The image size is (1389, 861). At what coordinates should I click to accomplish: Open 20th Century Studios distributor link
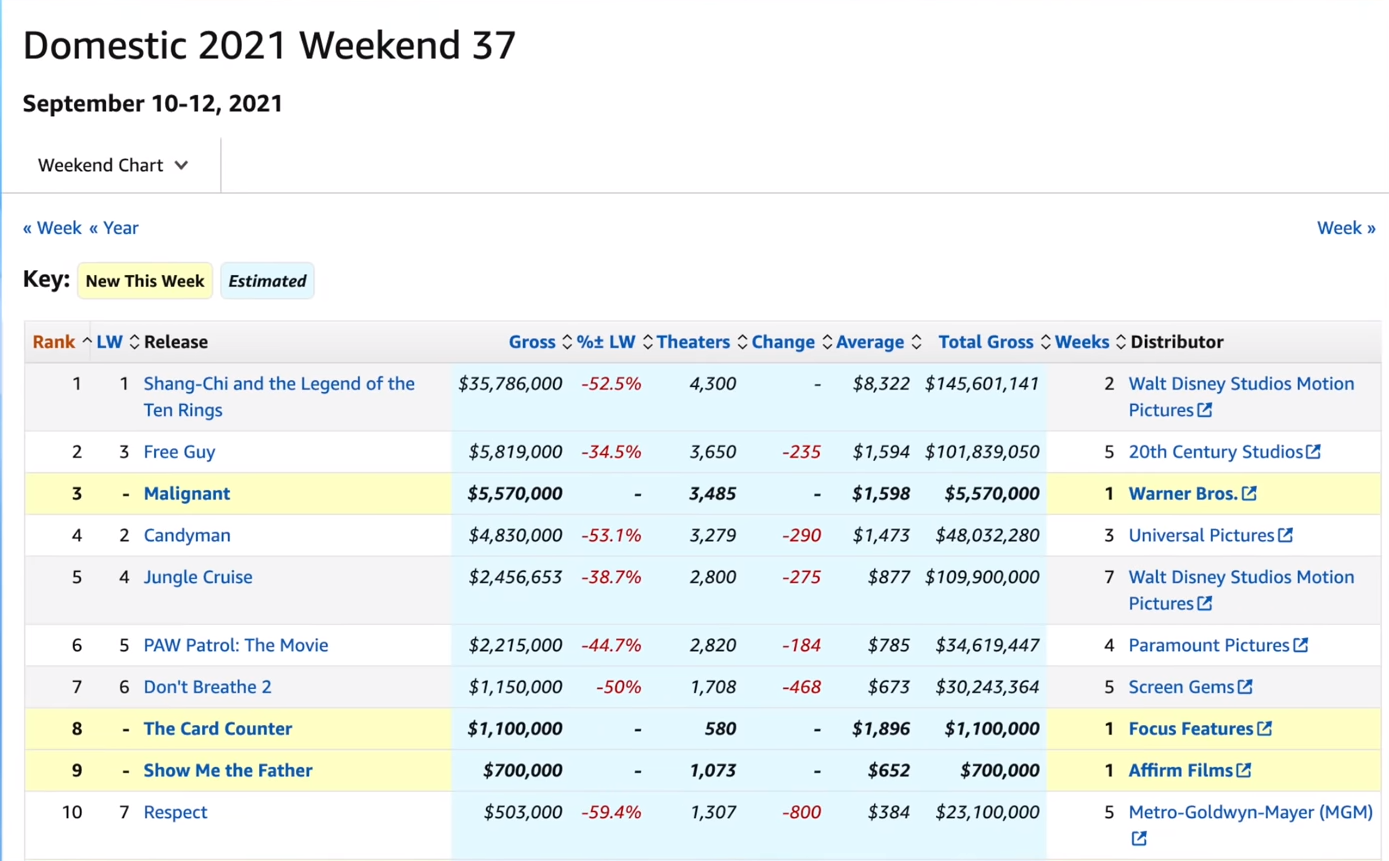[x=1216, y=452]
